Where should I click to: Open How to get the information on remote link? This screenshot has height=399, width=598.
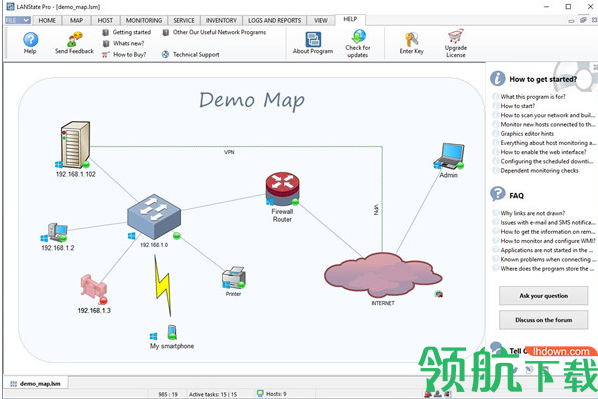click(x=548, y=232)
